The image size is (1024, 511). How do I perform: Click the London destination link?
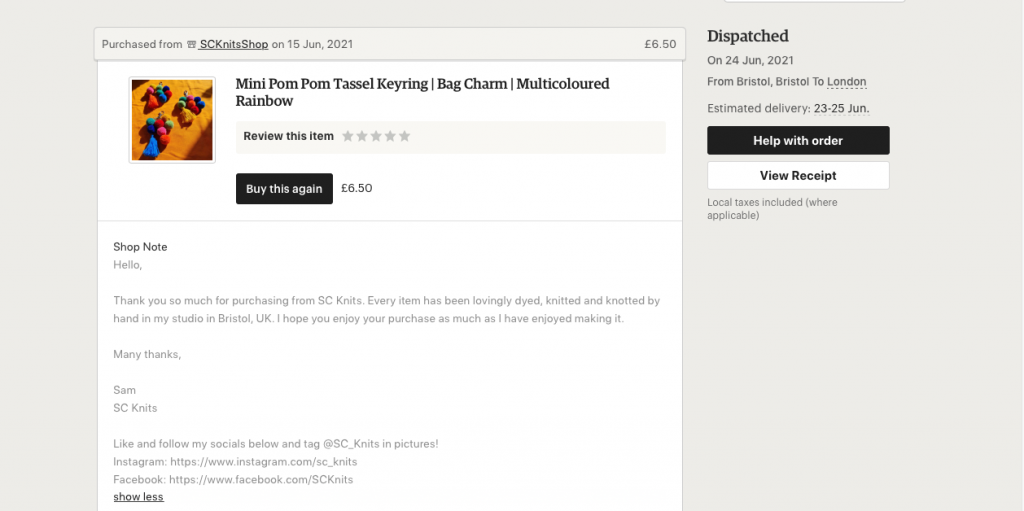pos(846,82)
